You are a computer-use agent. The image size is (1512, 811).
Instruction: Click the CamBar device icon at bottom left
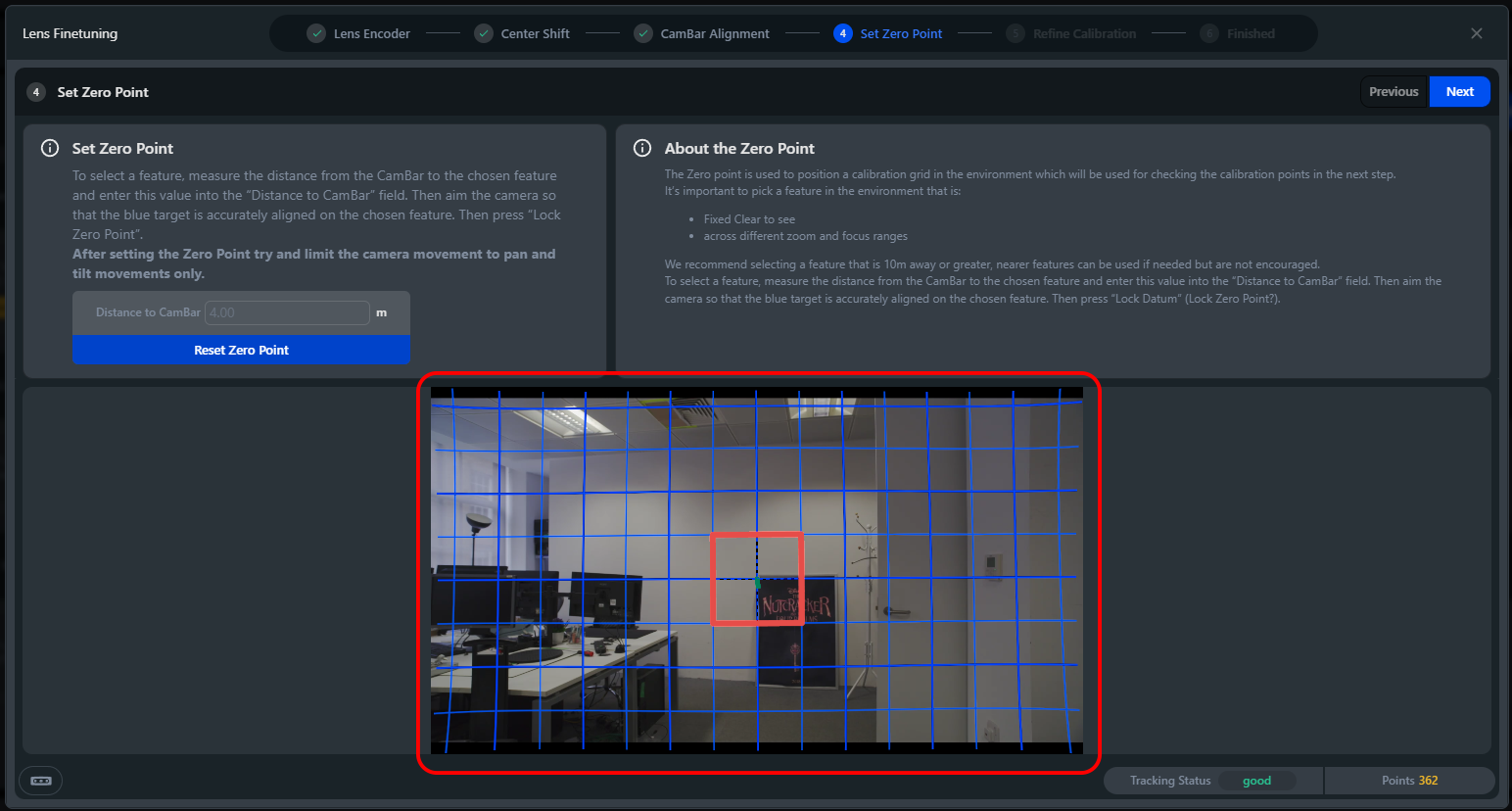(41, 781)
